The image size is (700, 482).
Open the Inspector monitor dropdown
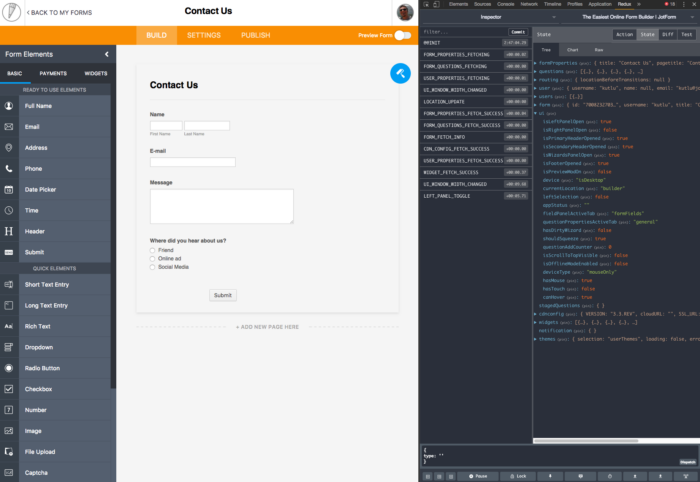click(491, 17)
